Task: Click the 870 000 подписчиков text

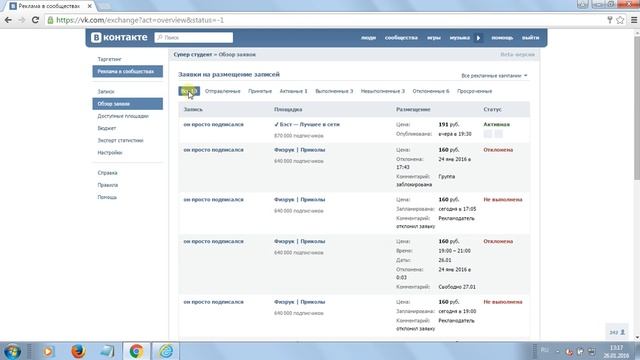Action: tap(299, 136)
